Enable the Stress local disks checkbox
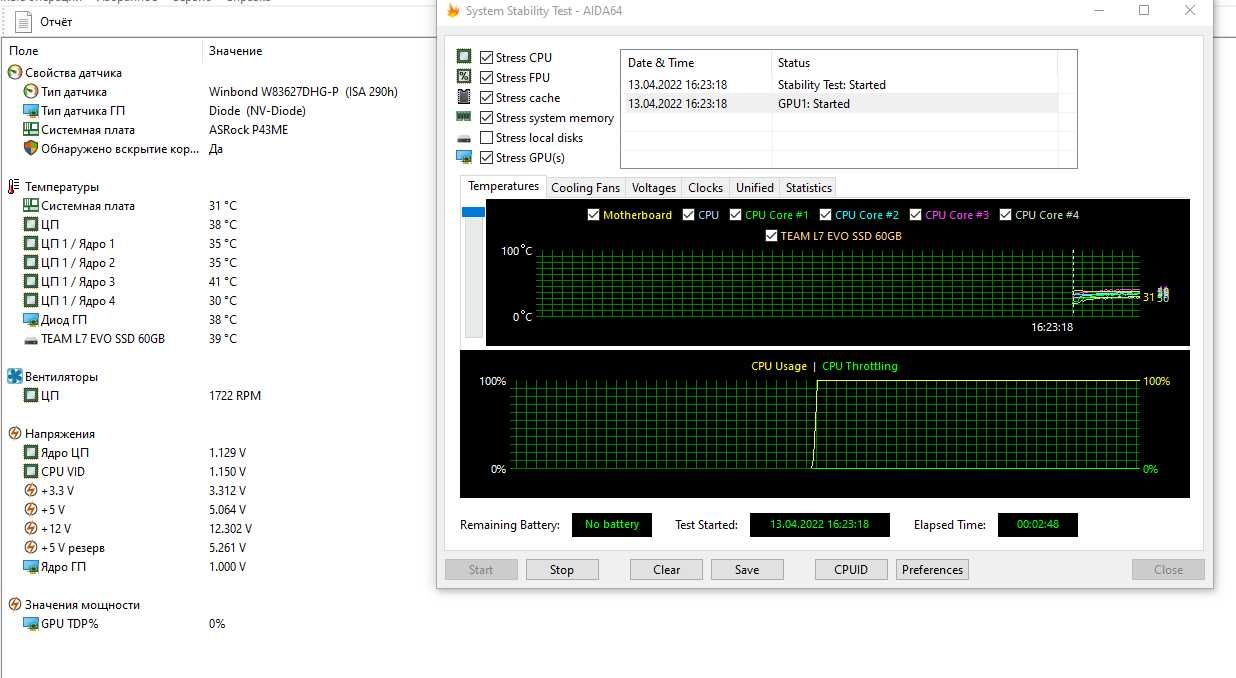 pyautogui.click(x=487, y=138)
